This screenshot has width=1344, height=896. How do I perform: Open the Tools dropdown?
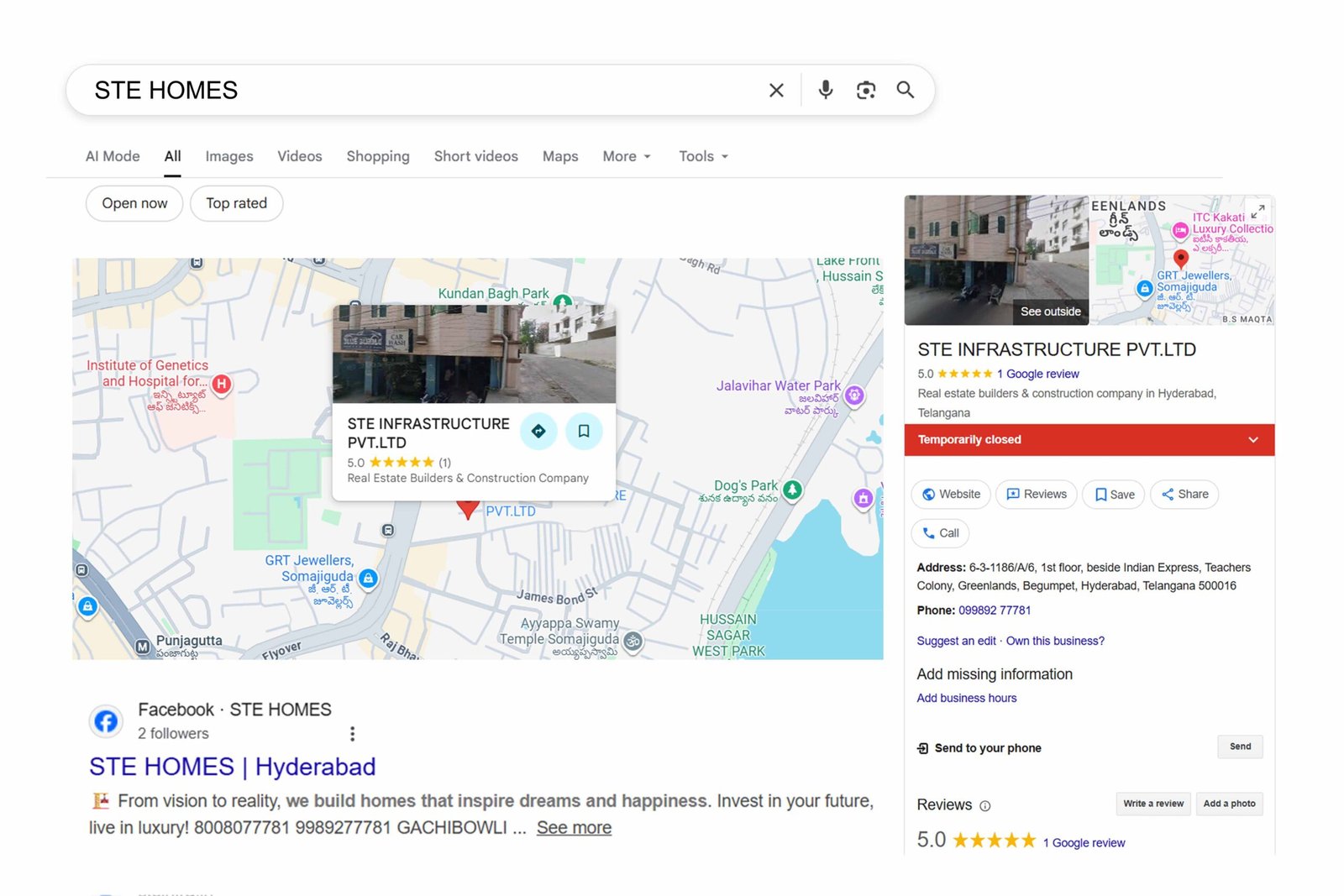(702, 156)
